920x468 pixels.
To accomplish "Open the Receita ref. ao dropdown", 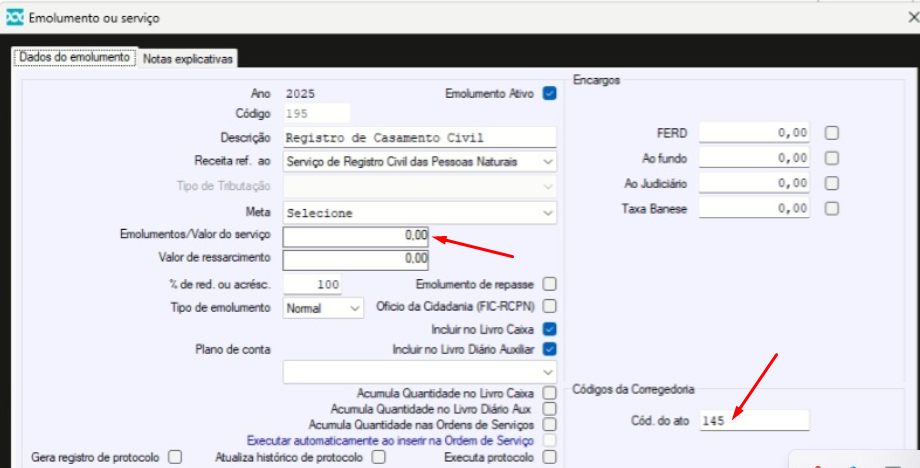I will click(420, 162).
